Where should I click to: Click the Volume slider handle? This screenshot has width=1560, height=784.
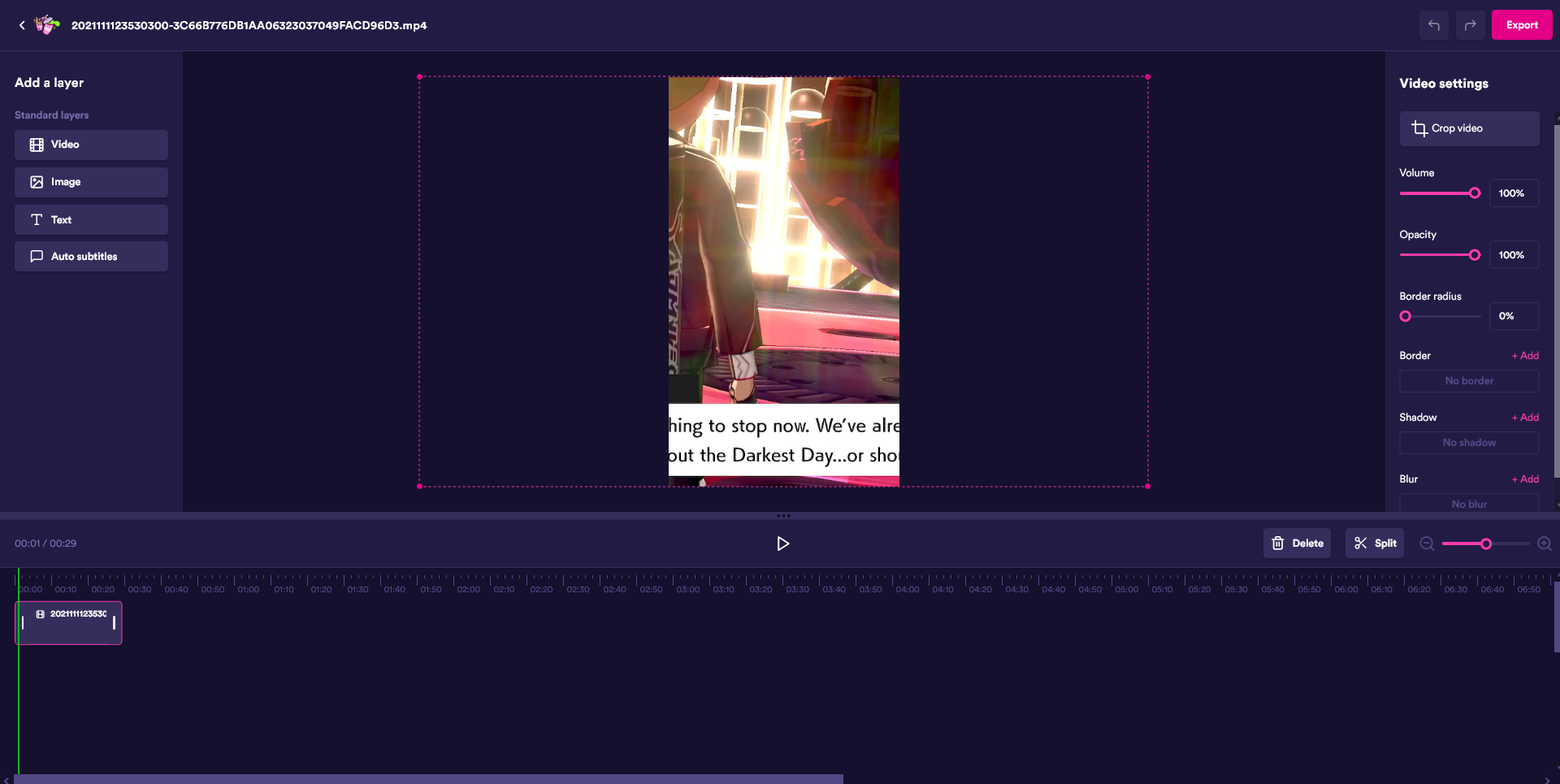(1475, 193)
